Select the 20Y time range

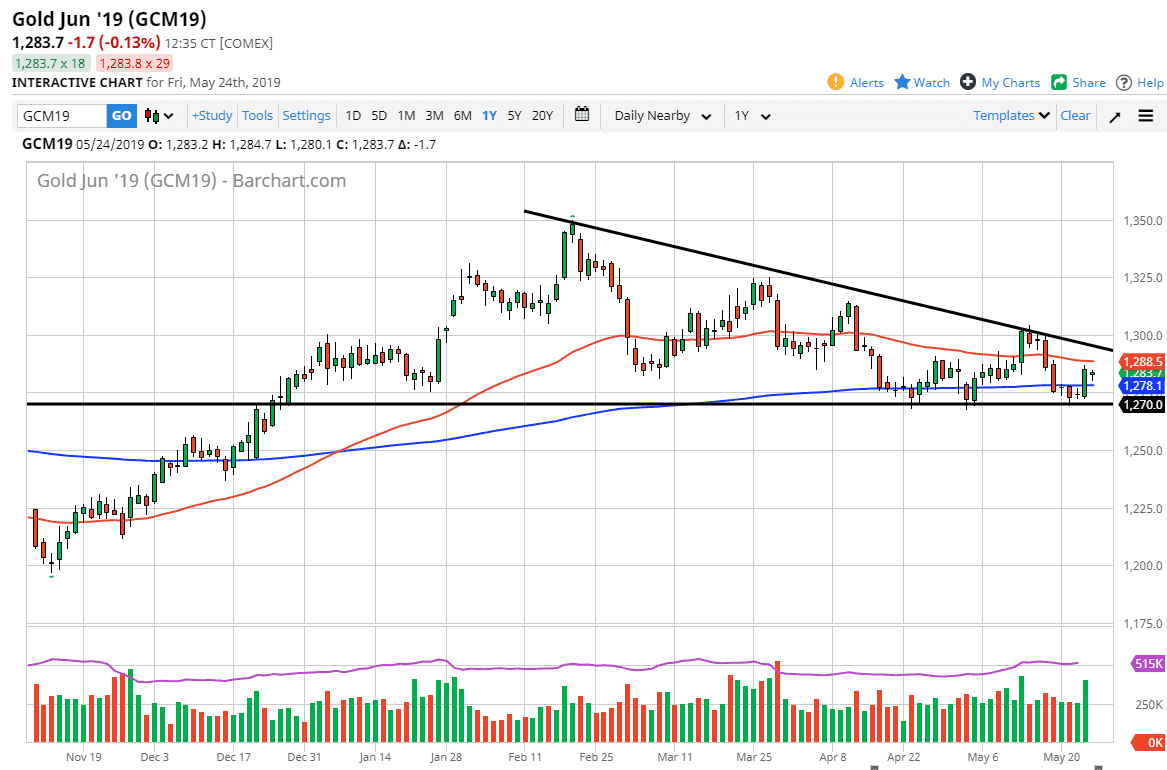pos(542,116)
